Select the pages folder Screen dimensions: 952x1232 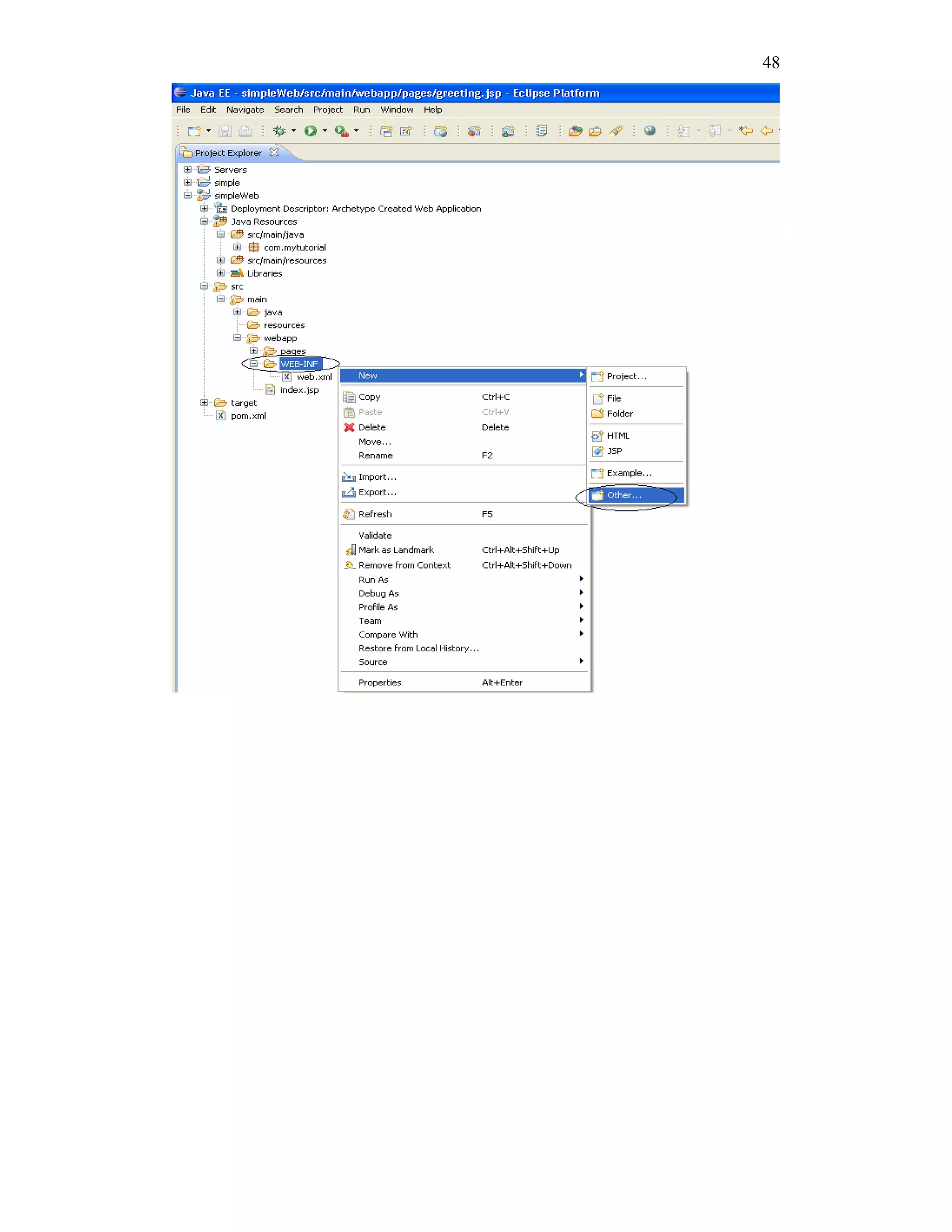point(293,351)
